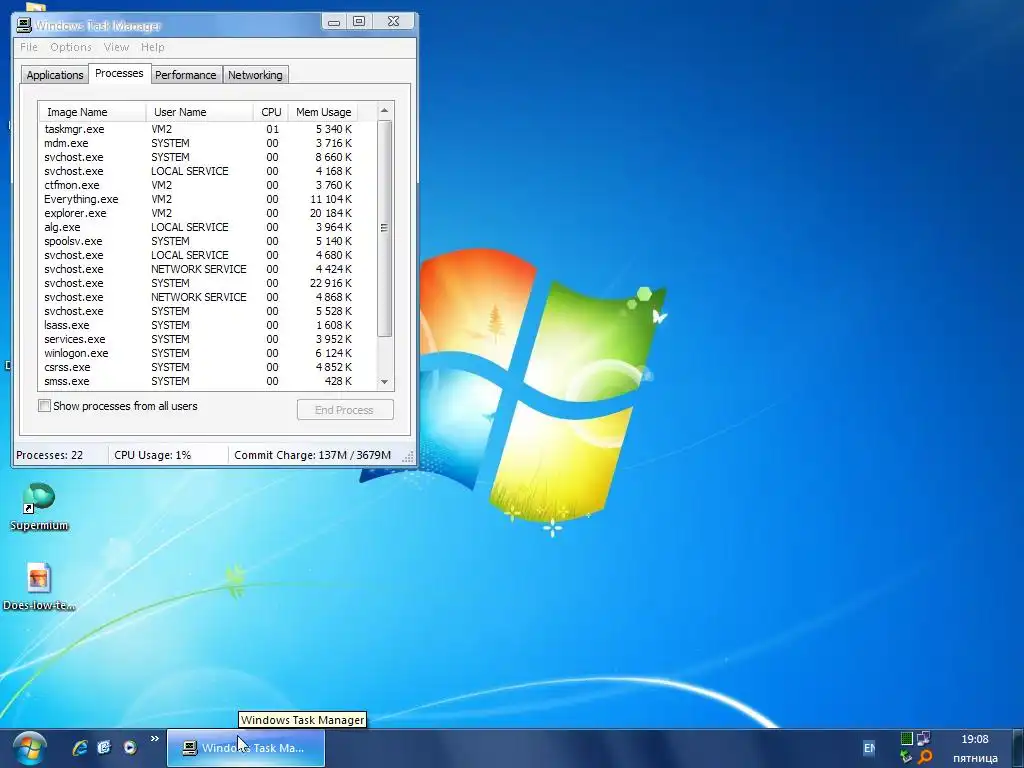This screenshot has width=1024, height=768.
Task: Click the Task Manager resize grip corner
Action: click(x=409, y=457)
